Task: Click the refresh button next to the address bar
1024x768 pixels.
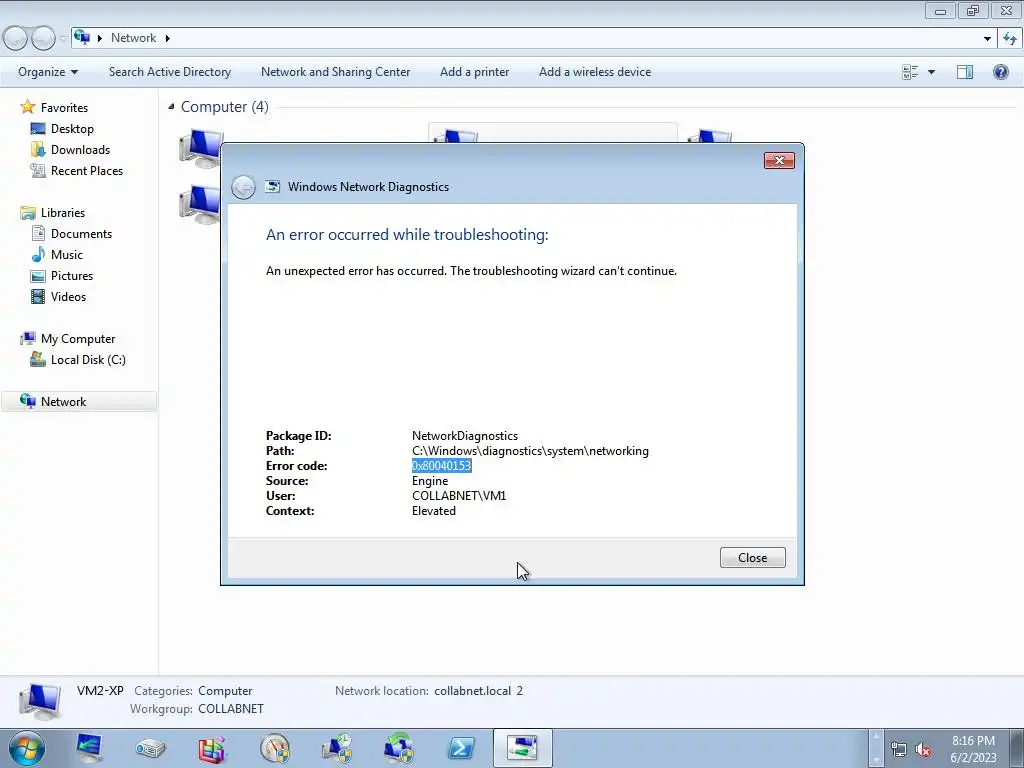Action: 1010,38
